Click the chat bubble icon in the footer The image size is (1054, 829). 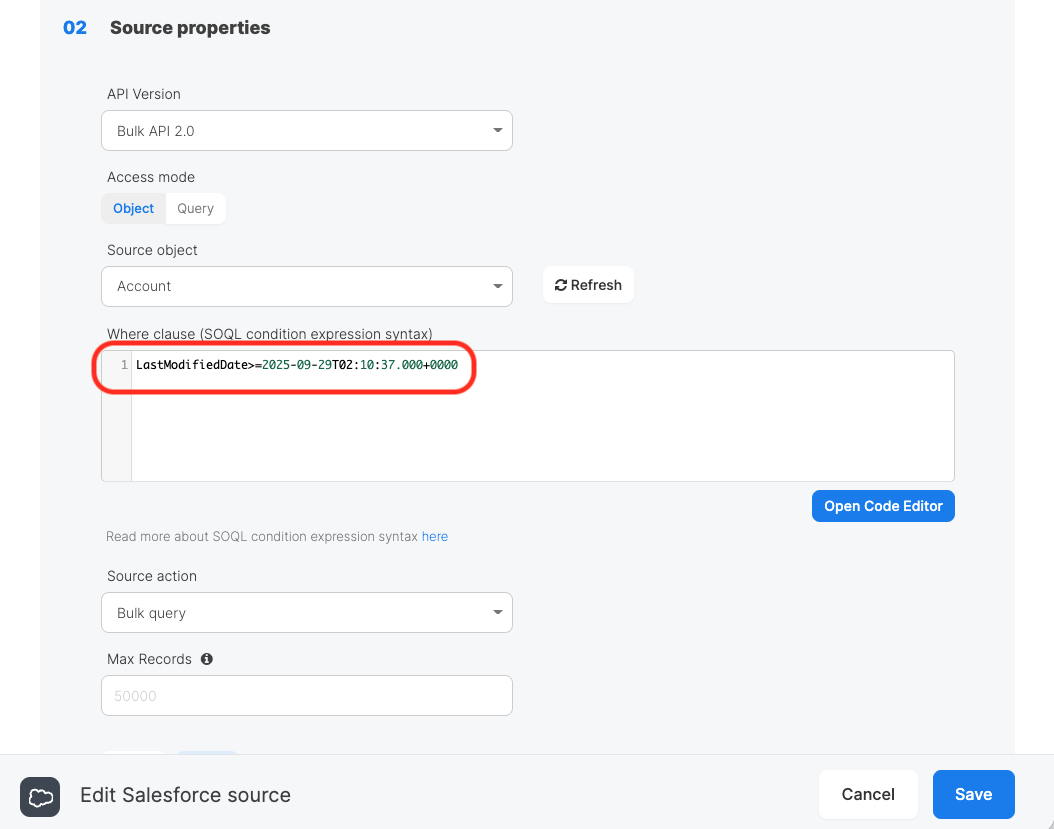pos(40,797)
